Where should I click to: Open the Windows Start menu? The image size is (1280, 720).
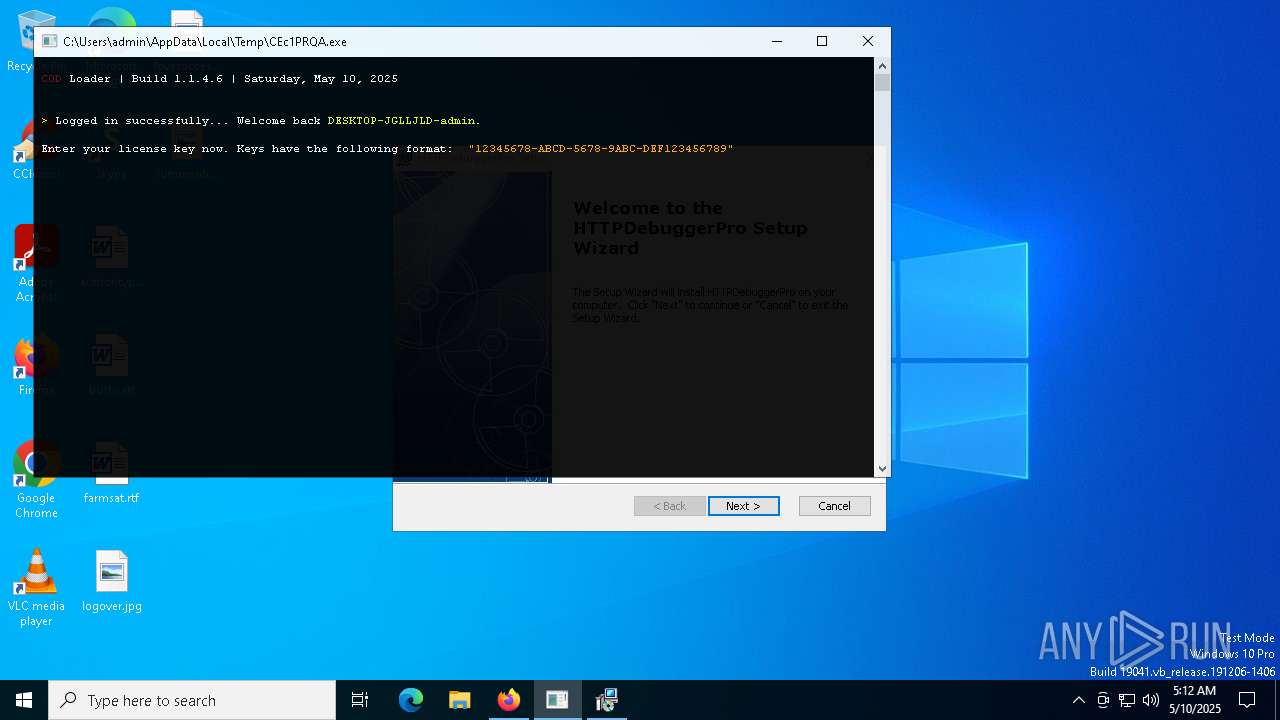[24, 700]
